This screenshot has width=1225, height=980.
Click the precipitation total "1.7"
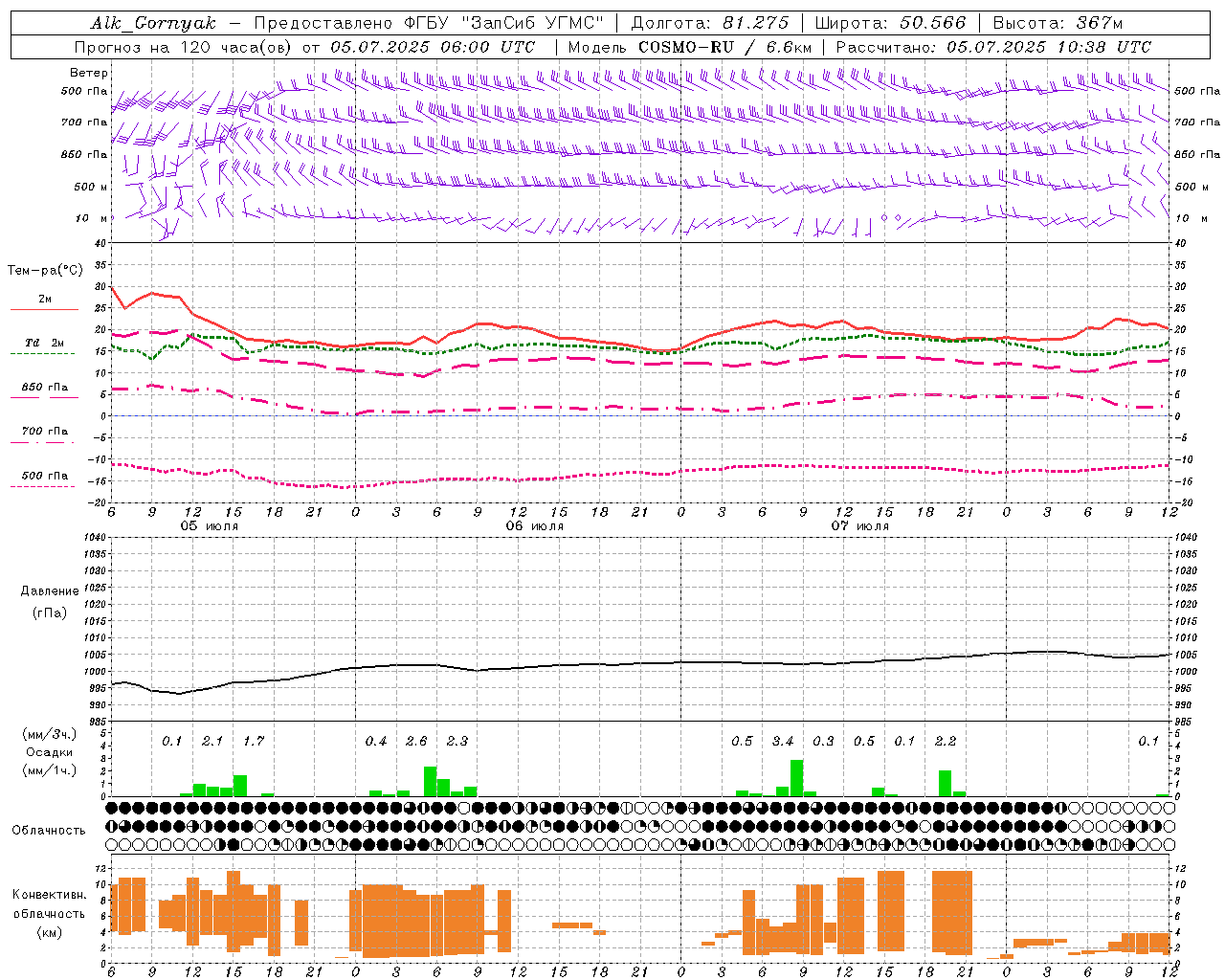254,741
